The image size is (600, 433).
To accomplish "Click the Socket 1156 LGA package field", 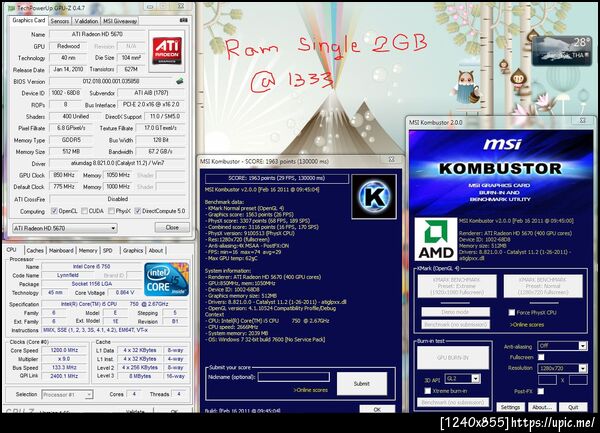I will (x=92, y=284).
